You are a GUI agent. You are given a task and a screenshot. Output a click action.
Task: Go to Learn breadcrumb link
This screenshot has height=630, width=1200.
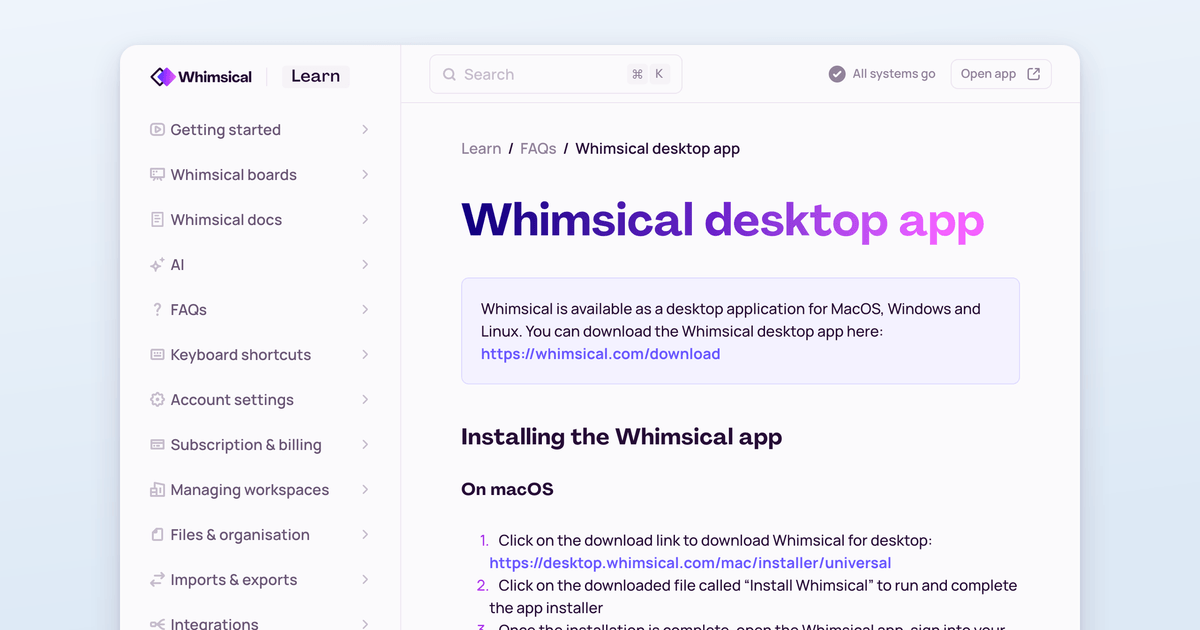tap(481, 149)
